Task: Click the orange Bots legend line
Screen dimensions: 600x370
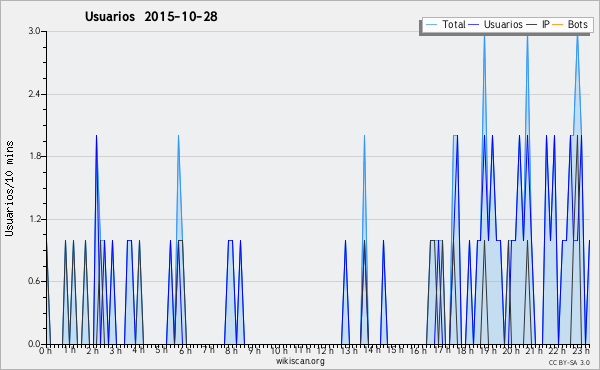Action: click(x=558, y=25)
